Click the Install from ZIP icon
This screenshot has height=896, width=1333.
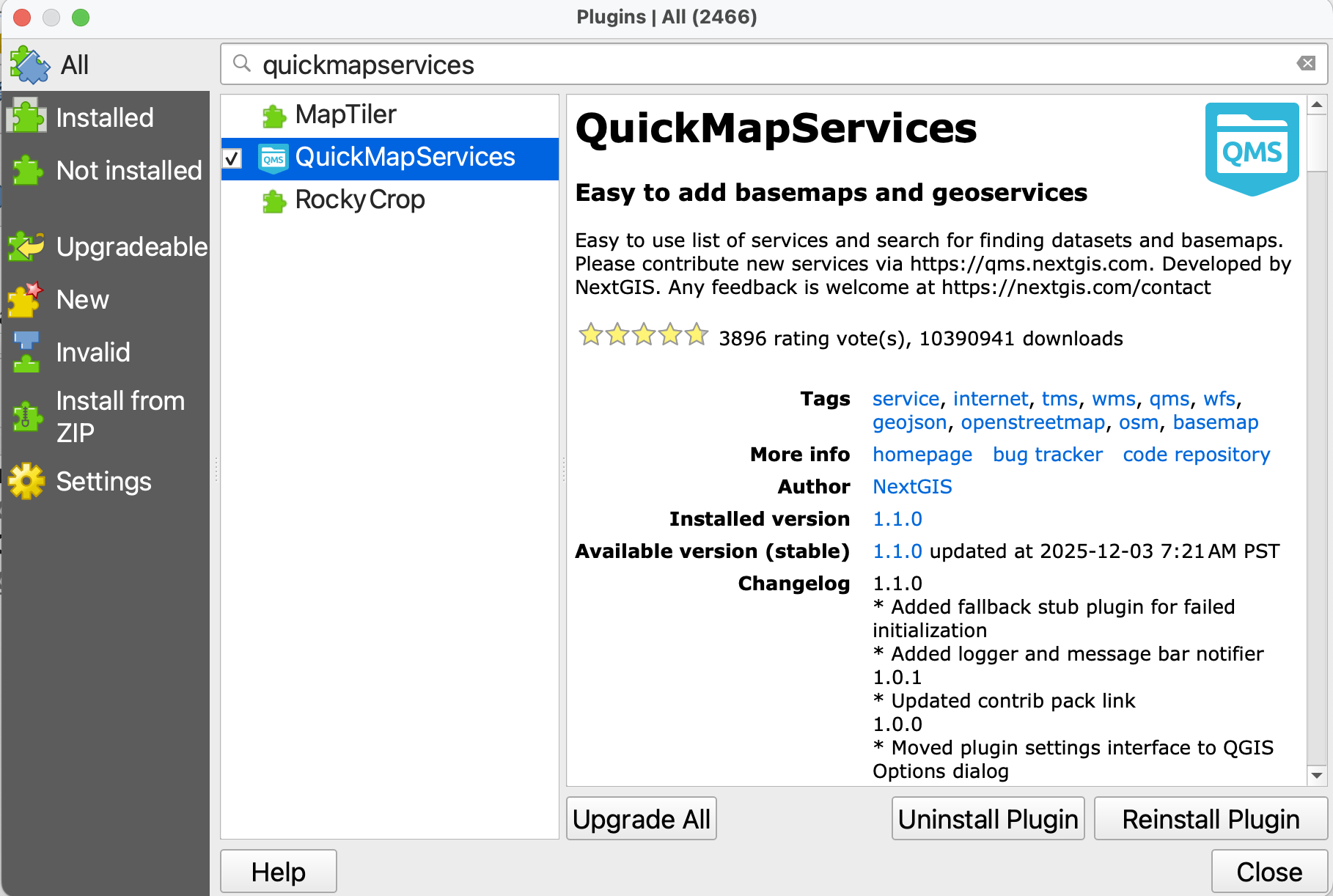(x=27, y=416)
